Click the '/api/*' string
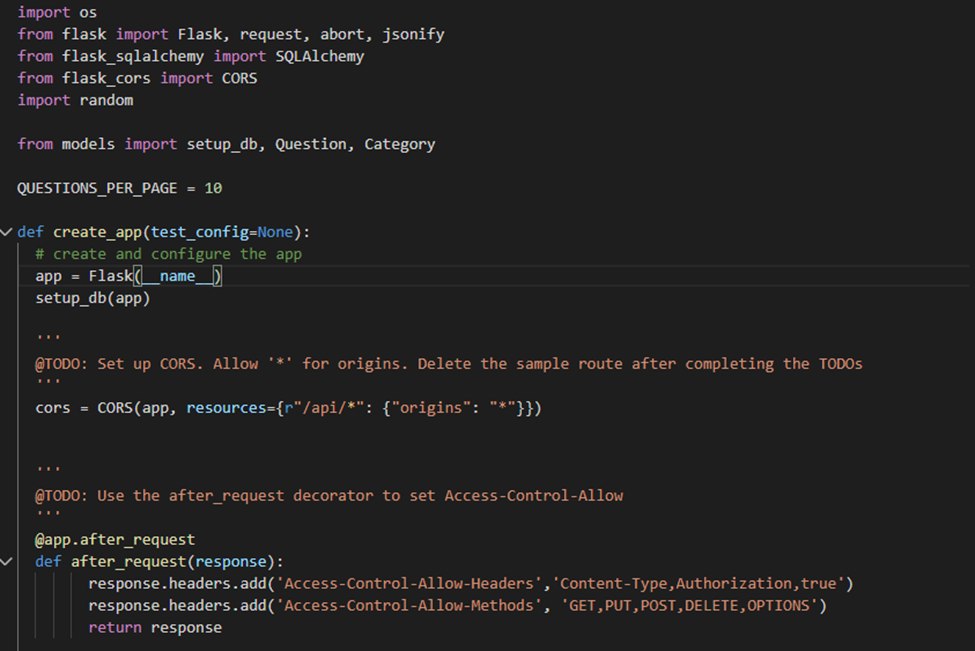 pos(328,408)
